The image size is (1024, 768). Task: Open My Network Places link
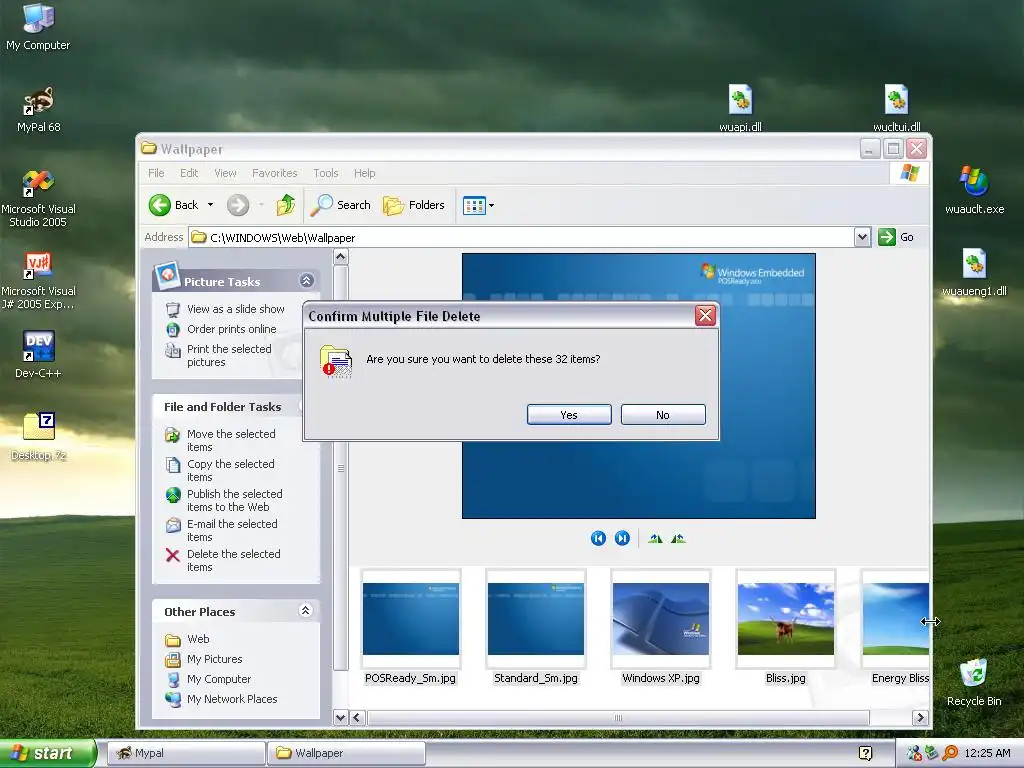(232, 699)
